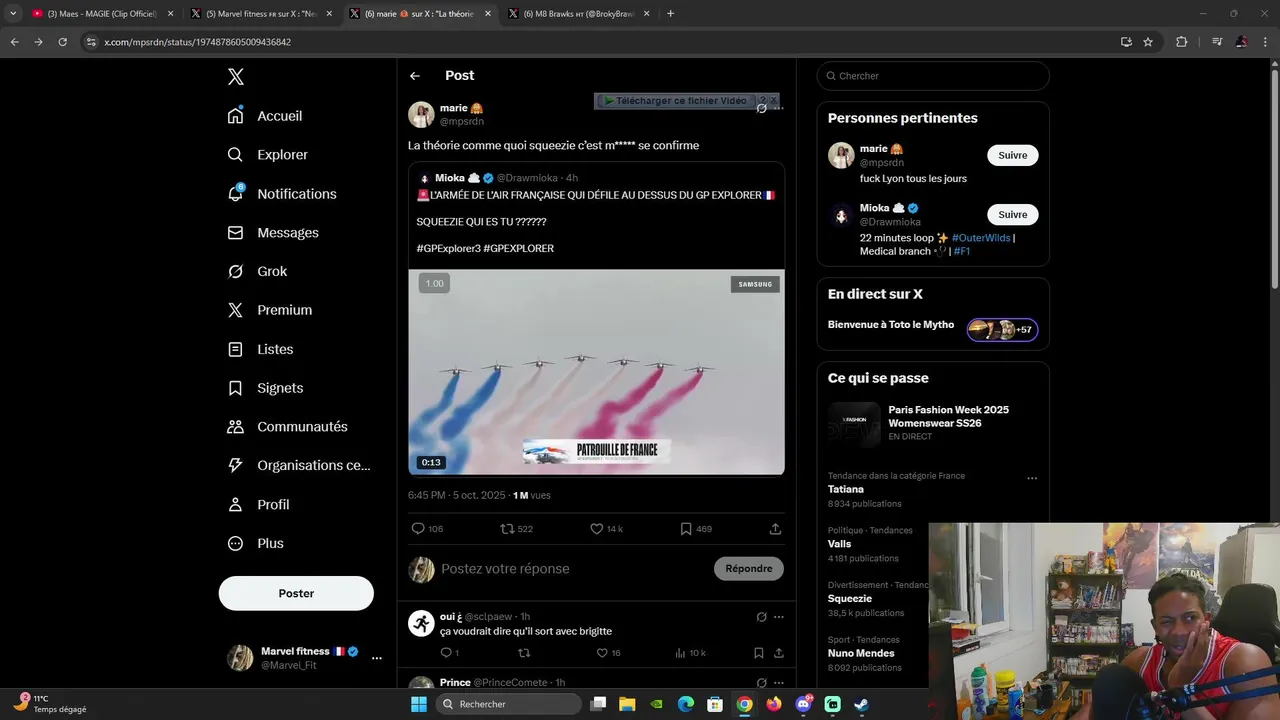
Task: Click the Chercher search box
Action: [x=933, y=76]
